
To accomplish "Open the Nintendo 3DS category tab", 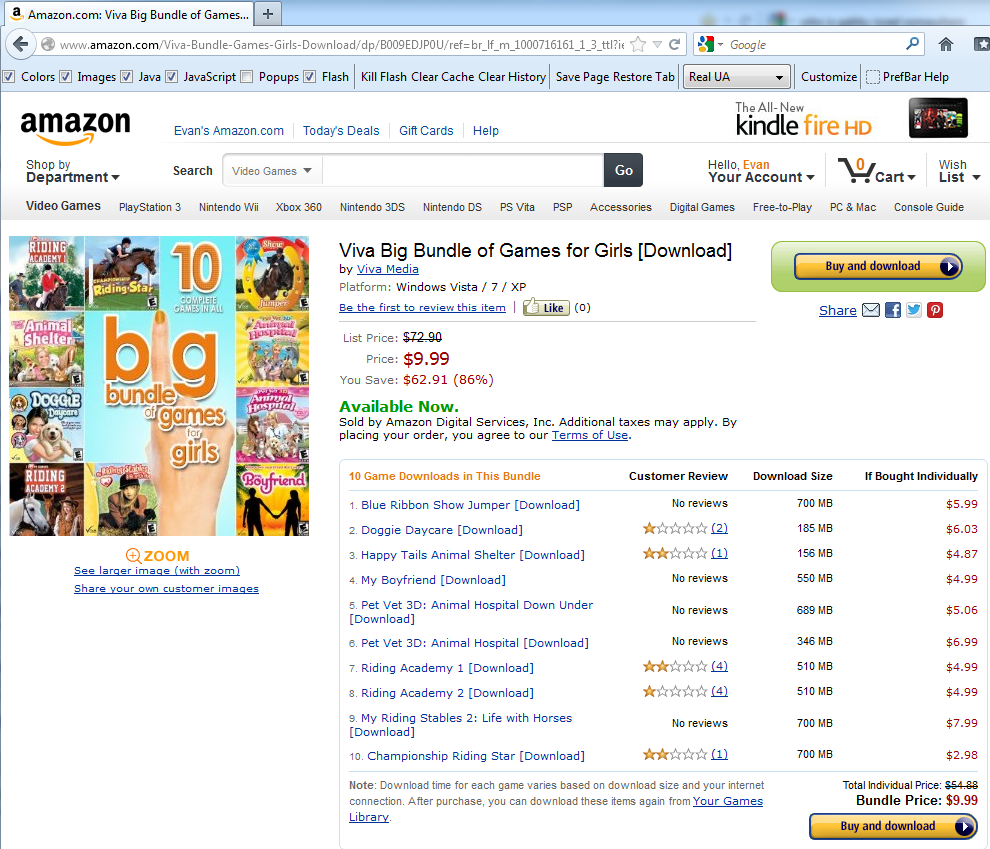I will point(372,207).
